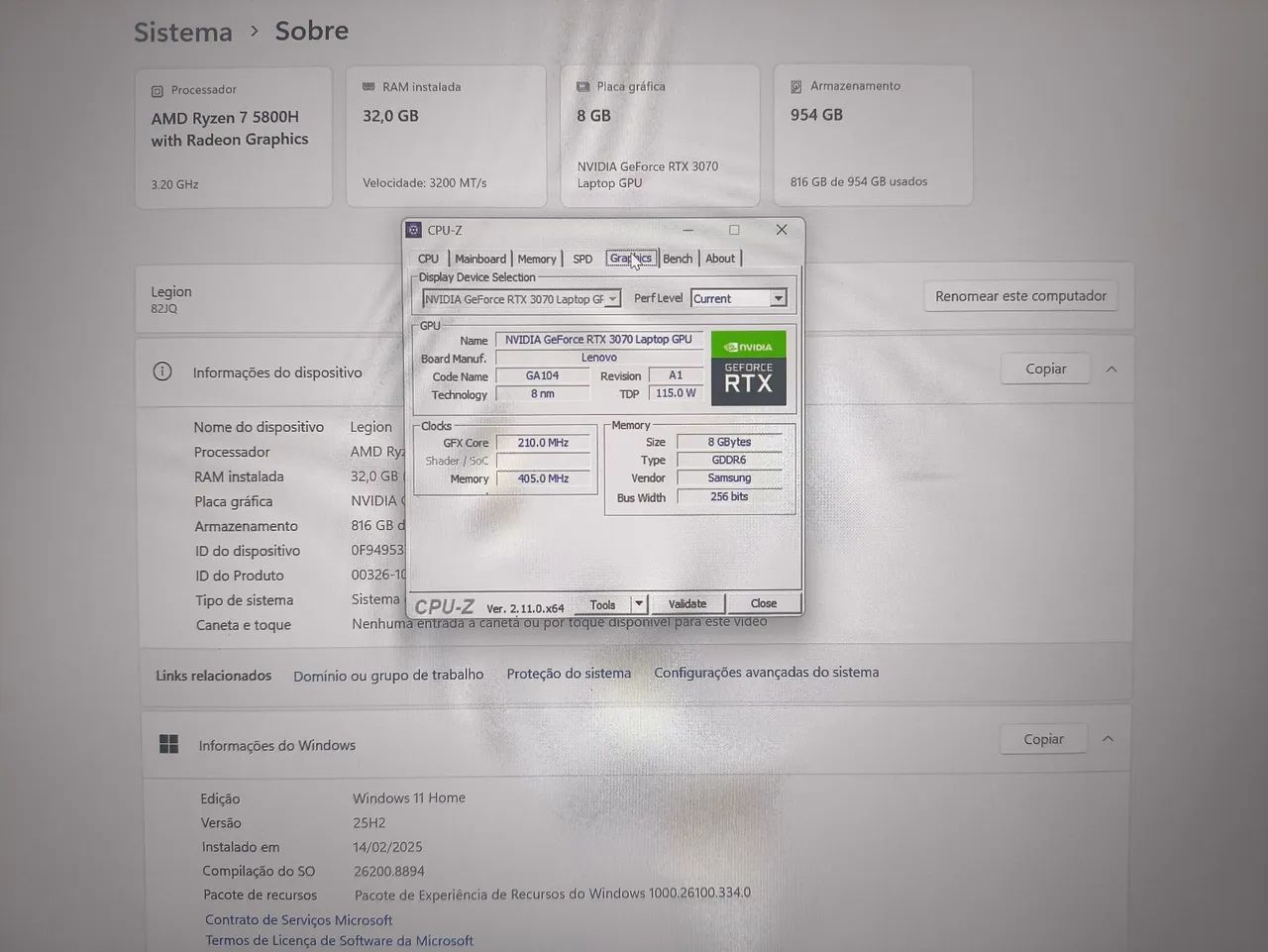Open the Bench tab
Image resolution: width=1268 pixels, height=952 pixels.
[678, 259]
